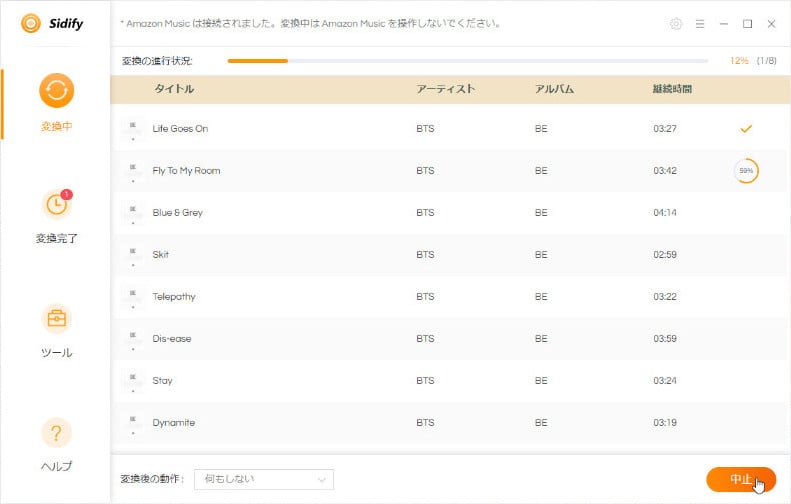Click the 04:14 duration of Blue & Grey
The image size is (791, 504).
665,212
